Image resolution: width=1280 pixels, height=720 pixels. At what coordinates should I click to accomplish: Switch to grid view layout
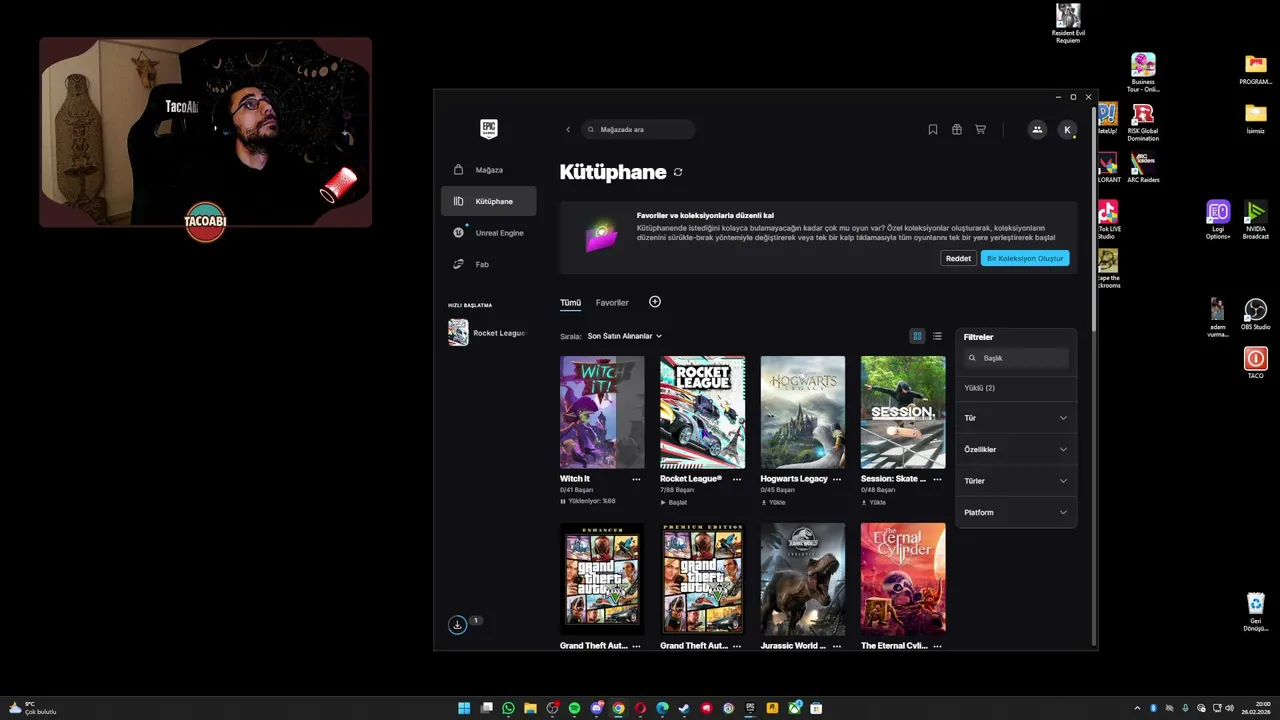[917, 336]
